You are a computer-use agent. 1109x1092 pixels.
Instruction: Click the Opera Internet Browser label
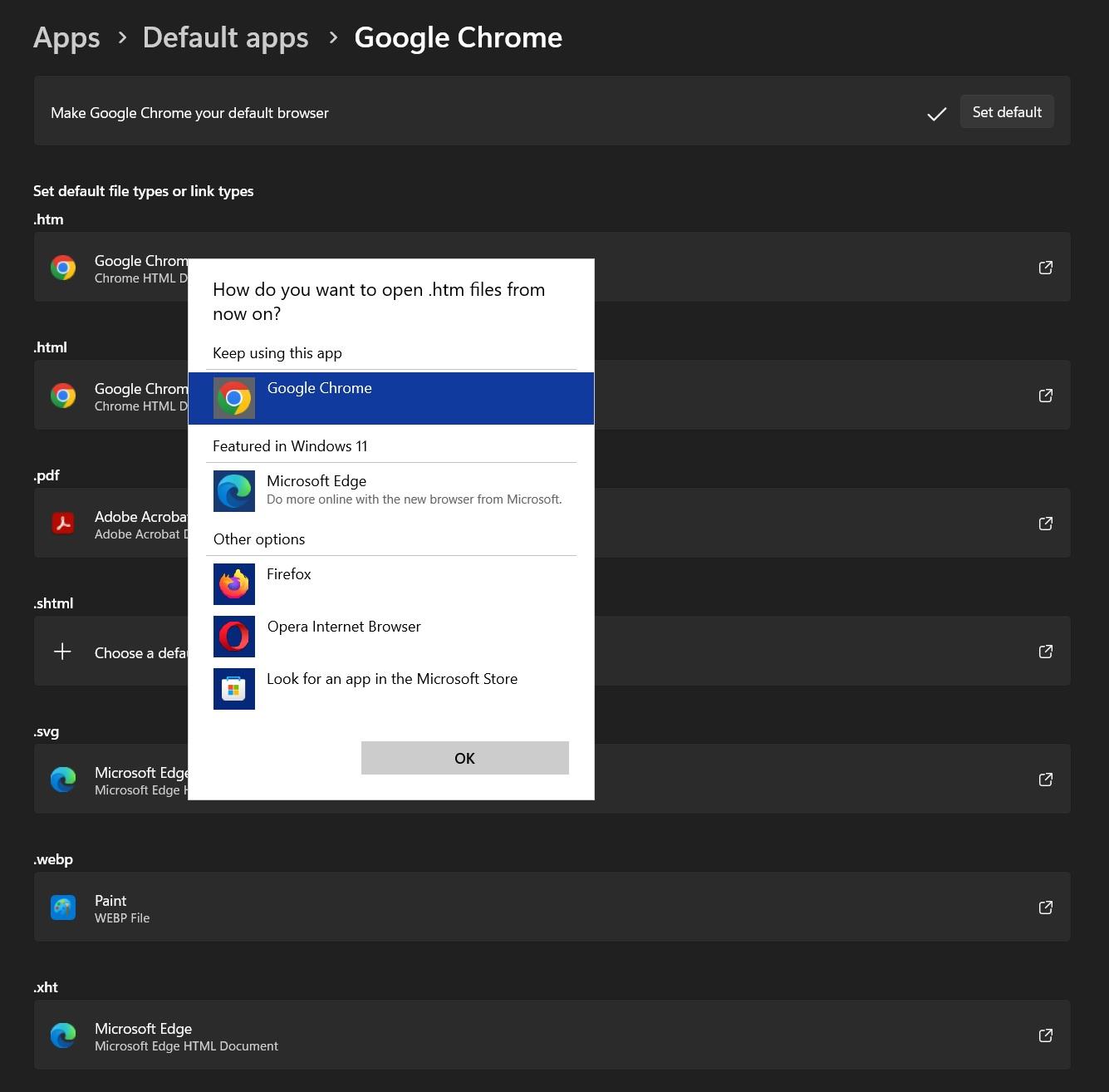[344, 627]
